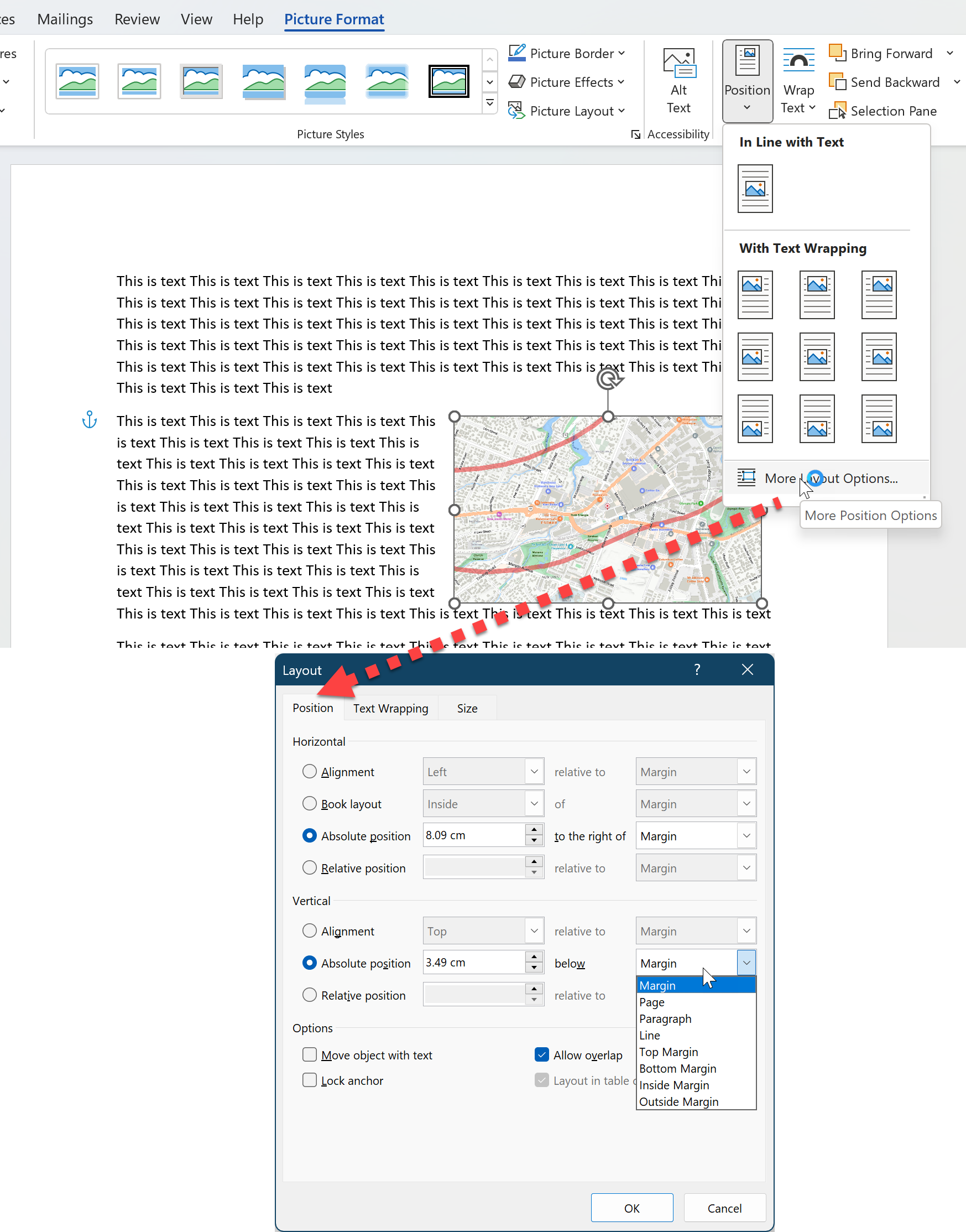966x1232 pixels.
Task: Check the Lock anchor option
Action: 309,1080
